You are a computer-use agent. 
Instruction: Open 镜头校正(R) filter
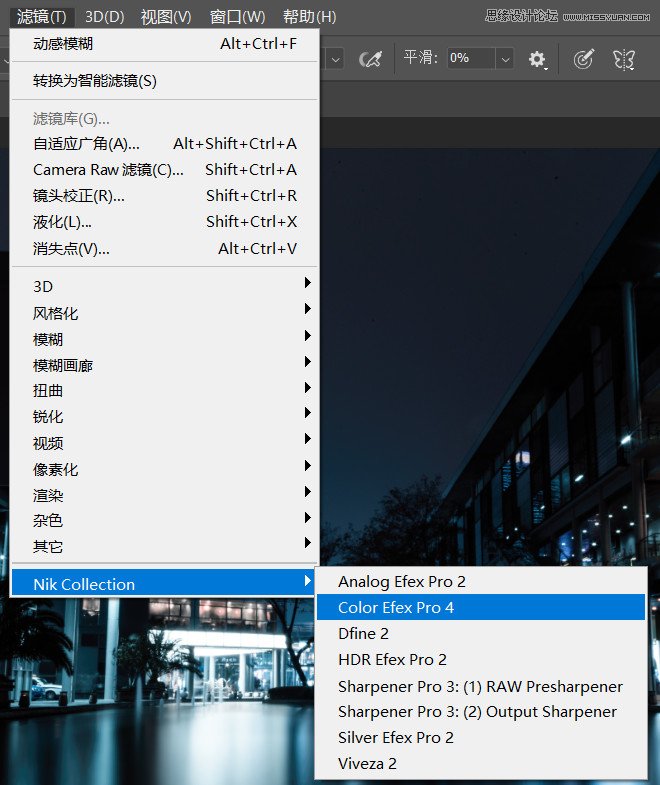(x=165, y=196)
